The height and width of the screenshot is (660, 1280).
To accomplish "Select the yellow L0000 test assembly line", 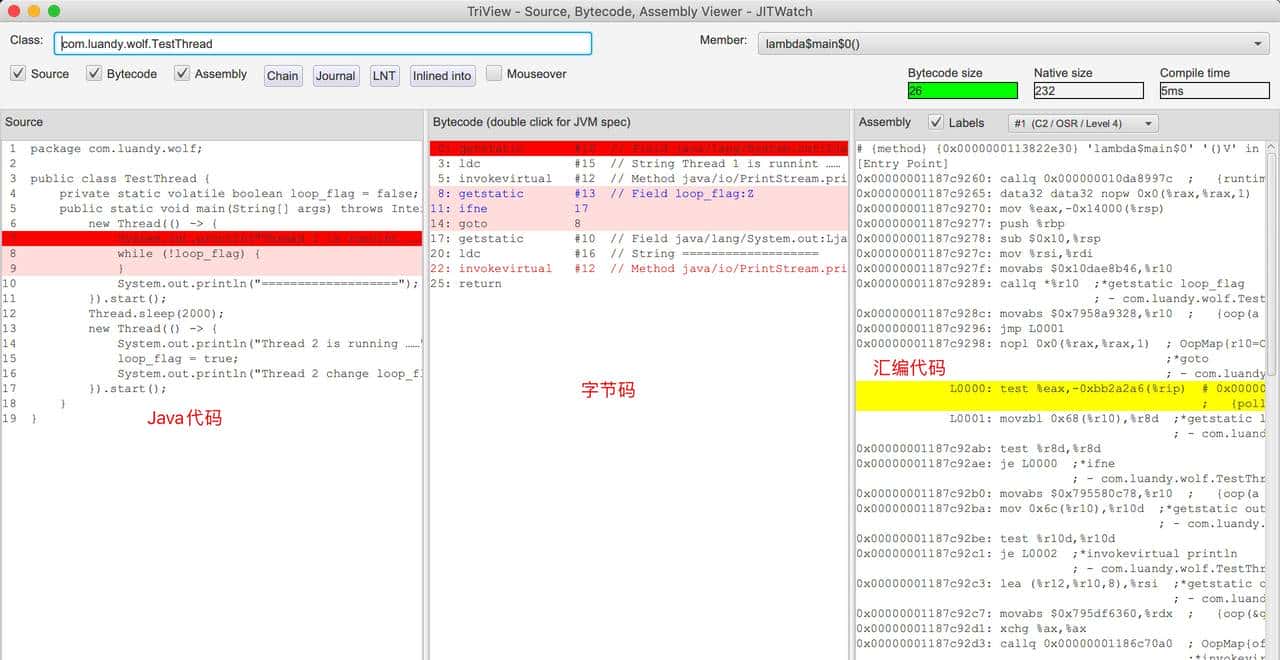I will pyautogui.click(x=1060, y=389).
